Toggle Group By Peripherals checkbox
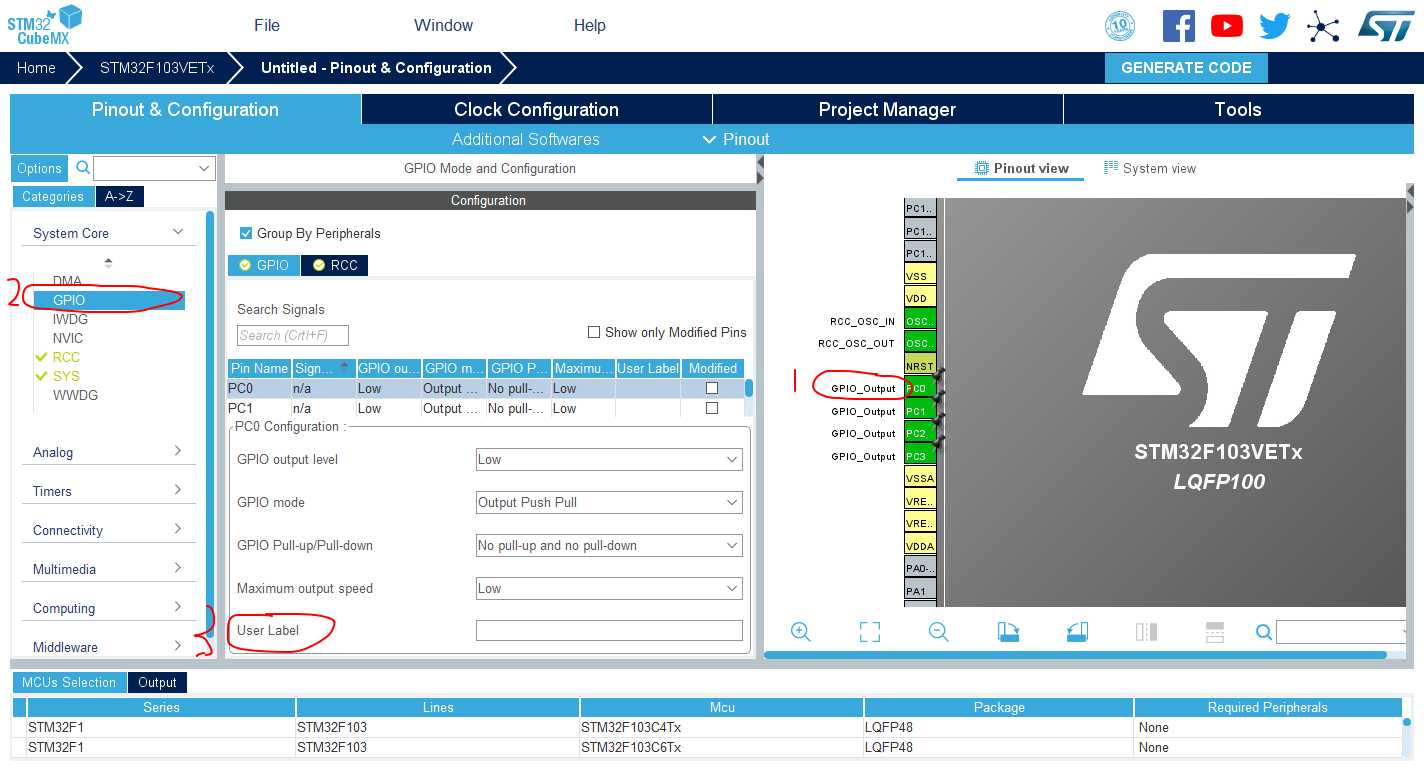Screen dimensions: 1424x771 pyautogui.click(x=246, y=233)
